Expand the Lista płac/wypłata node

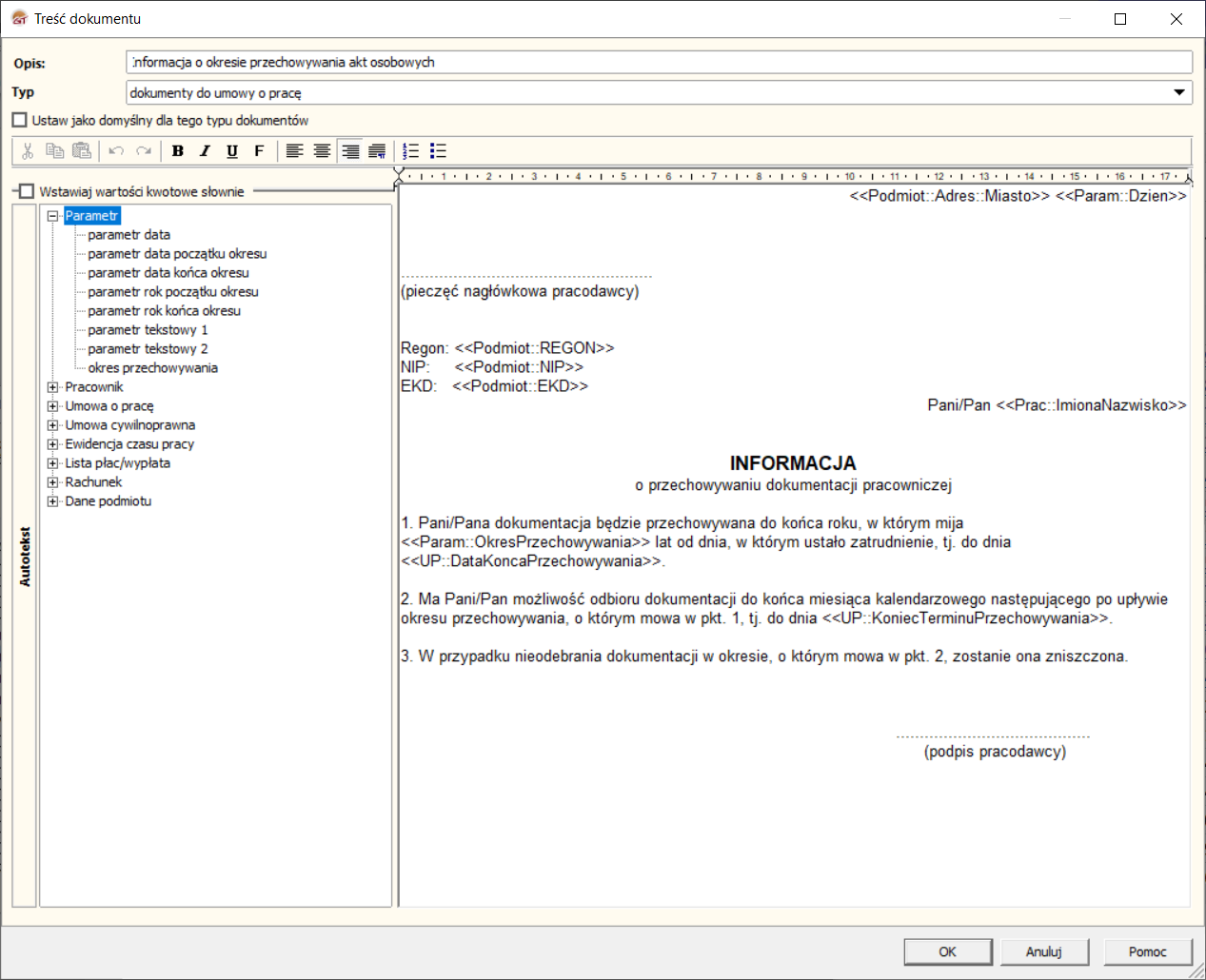click(53, 463)
